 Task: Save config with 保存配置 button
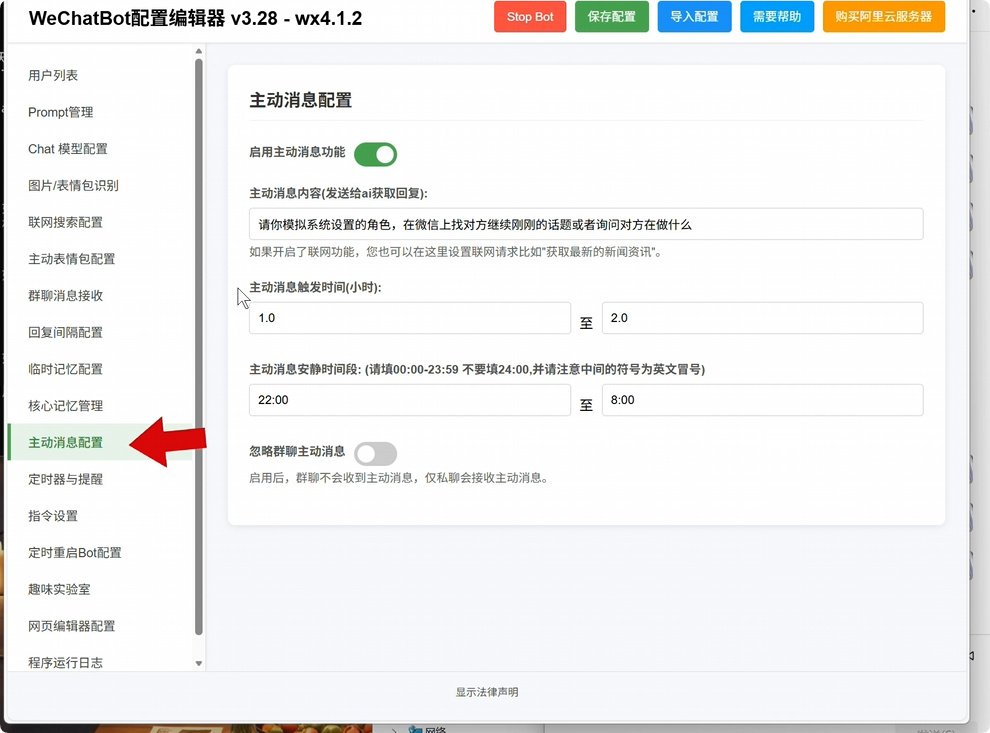click(x=611, y=17)
